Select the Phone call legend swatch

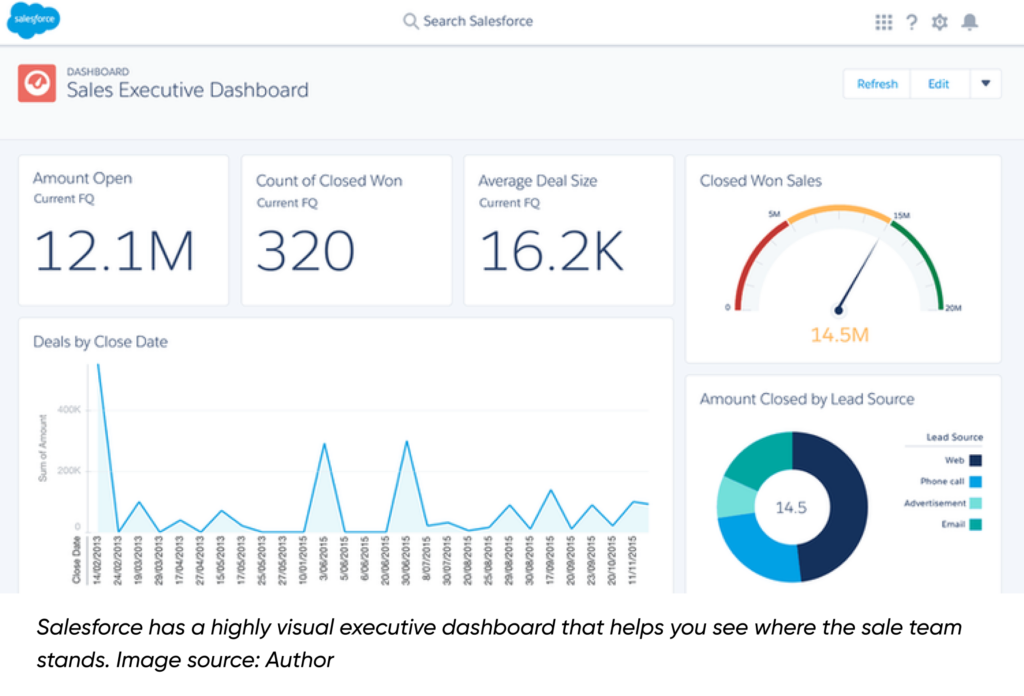pyautogui.click(x=975, y=482)
